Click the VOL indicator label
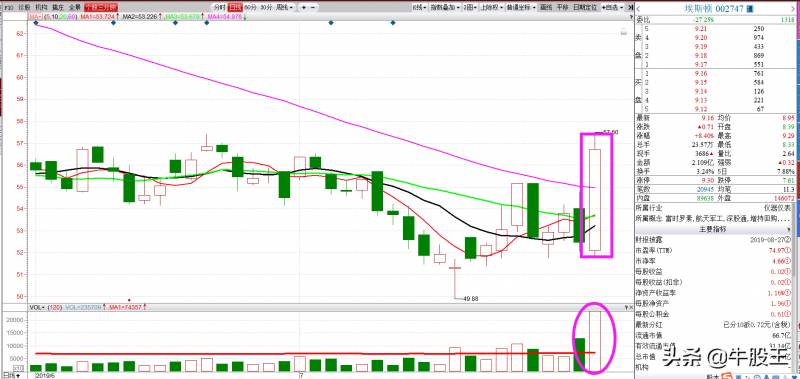800x379 pixels. coord(35,308)
